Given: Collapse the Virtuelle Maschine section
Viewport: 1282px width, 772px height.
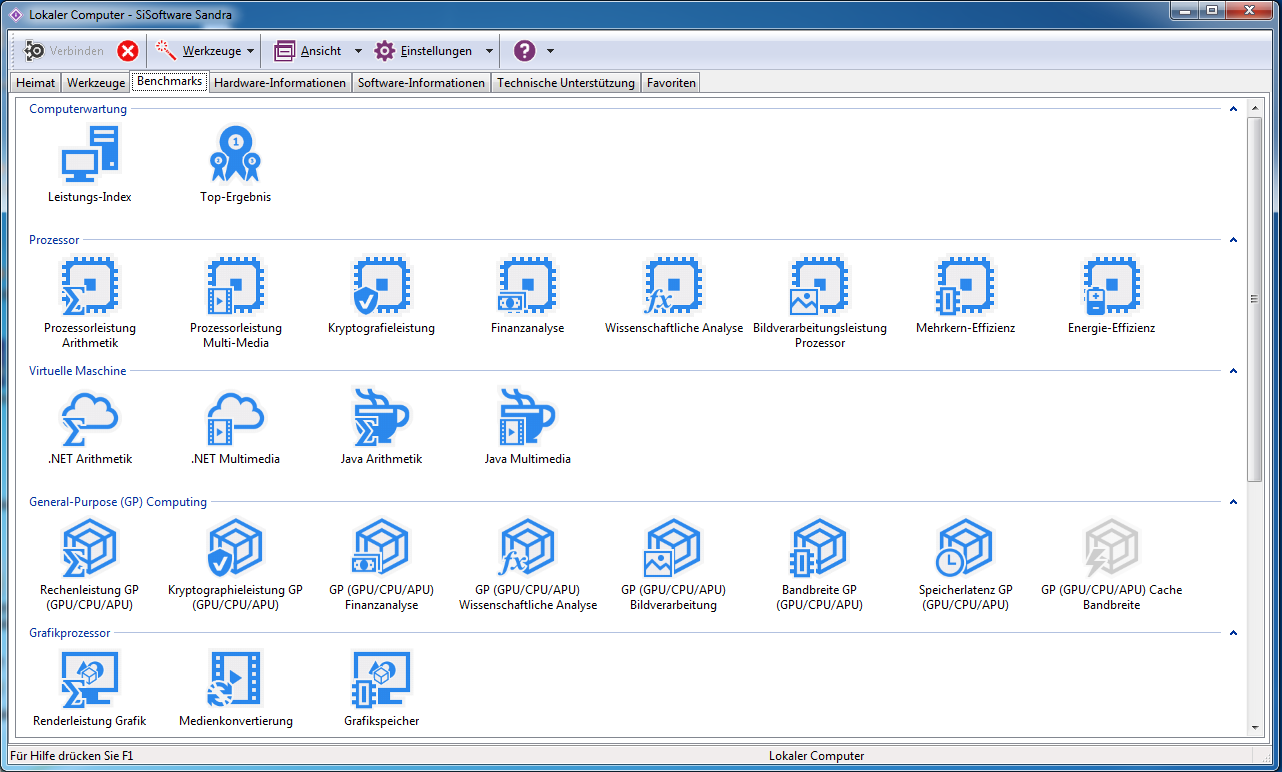Looking at the screenshot, I should click(1233, 371).
